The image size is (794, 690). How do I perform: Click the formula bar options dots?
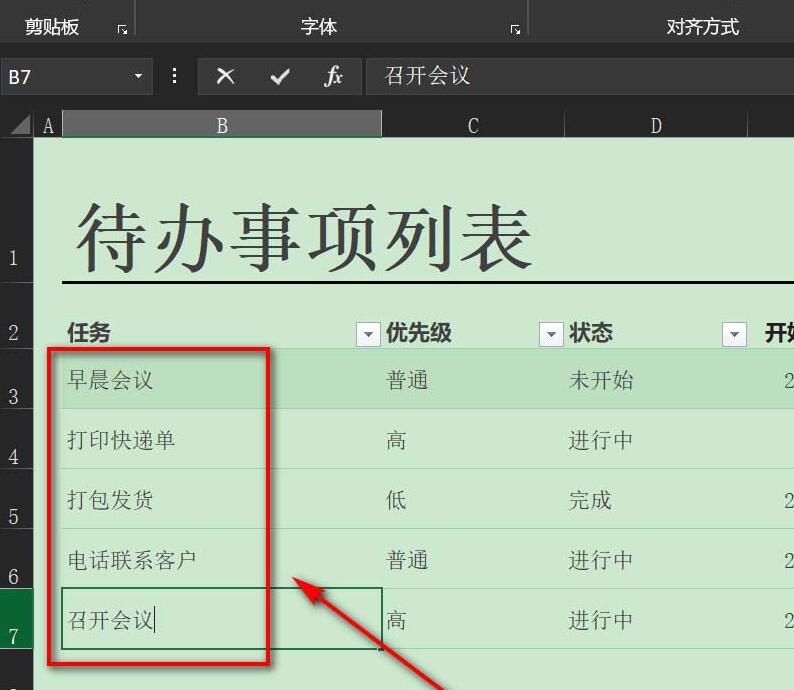174,76
